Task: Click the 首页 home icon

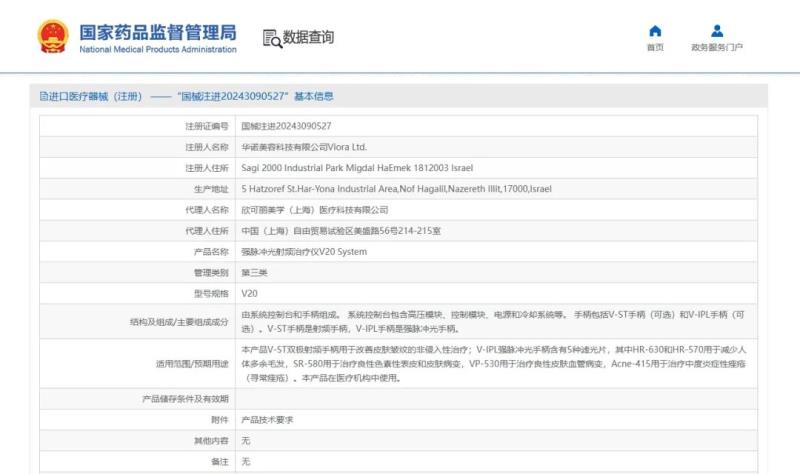Action: click(x=655, y=30)
